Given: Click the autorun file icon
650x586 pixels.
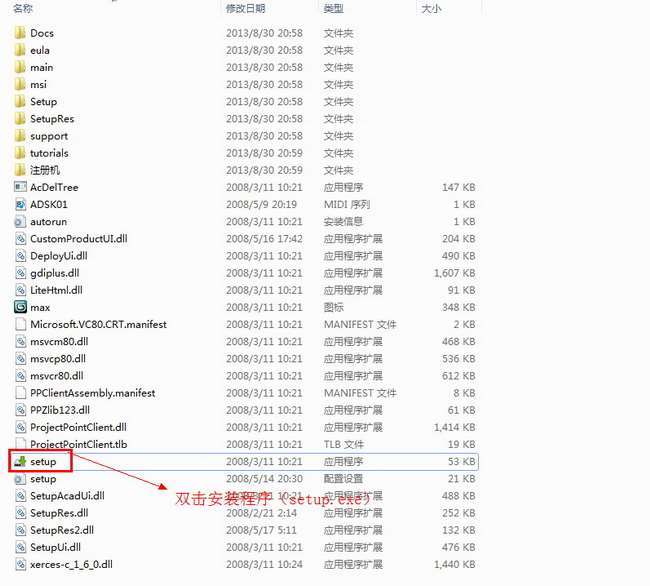Looking at the screenshot, I should [x=20, y=221].
